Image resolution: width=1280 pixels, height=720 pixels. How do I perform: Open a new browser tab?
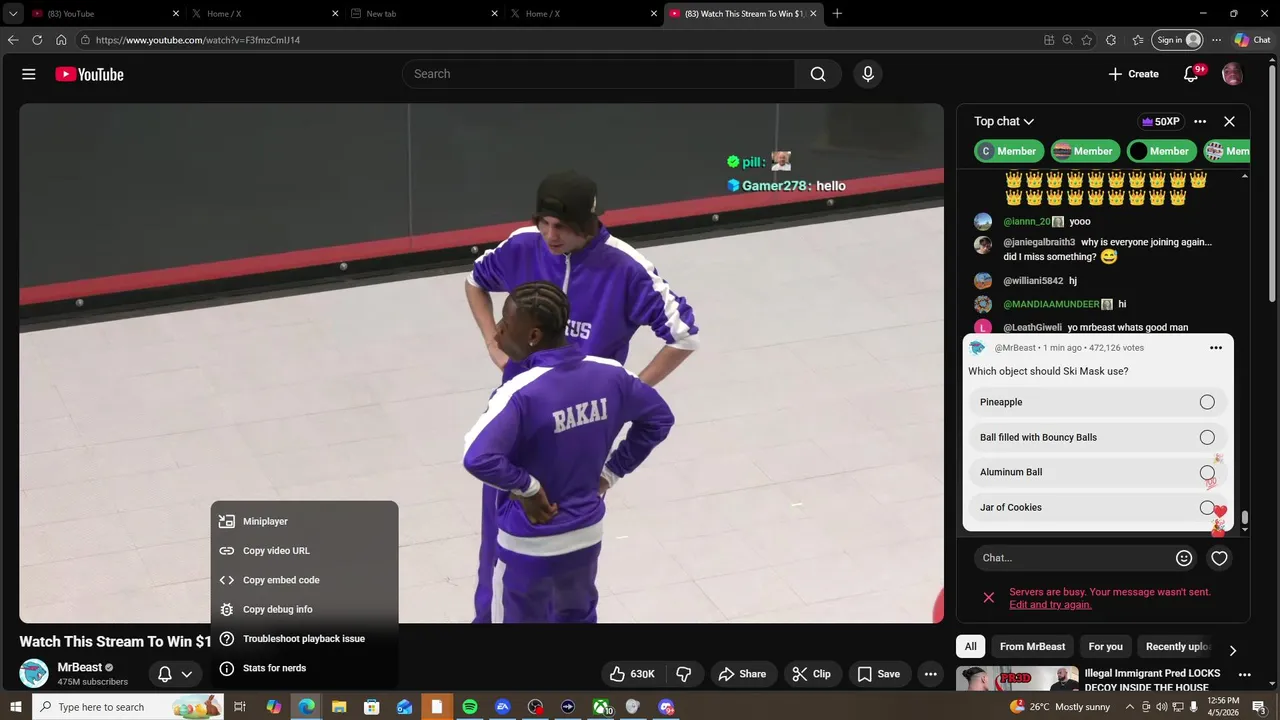coord(837,14)
